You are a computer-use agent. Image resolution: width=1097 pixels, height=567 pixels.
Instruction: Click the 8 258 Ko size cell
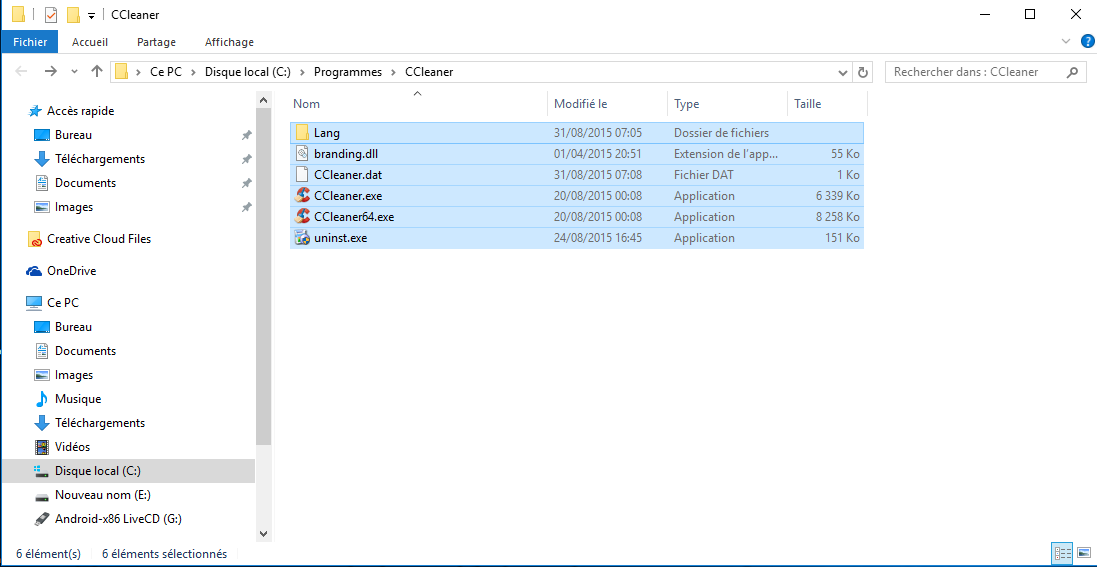837,216
